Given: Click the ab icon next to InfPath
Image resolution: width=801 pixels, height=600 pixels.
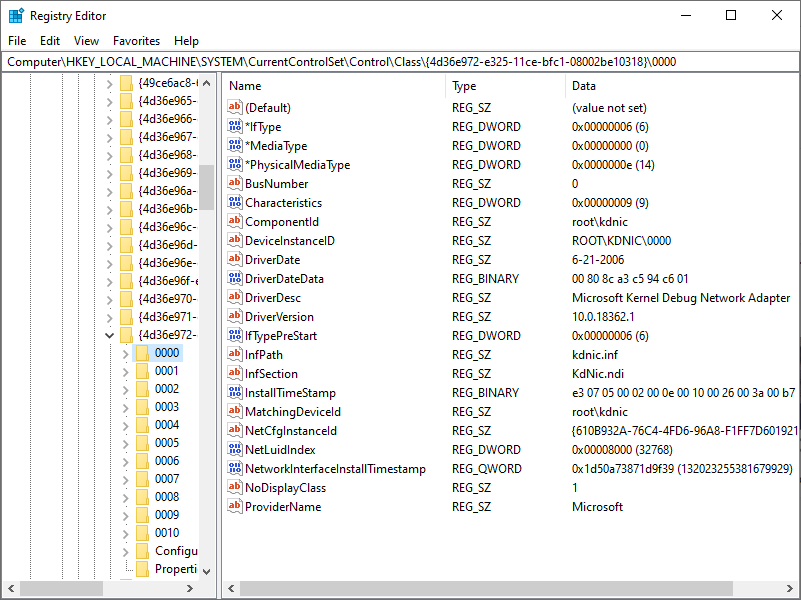Looking at the screenshot, I should coord(234,354).
